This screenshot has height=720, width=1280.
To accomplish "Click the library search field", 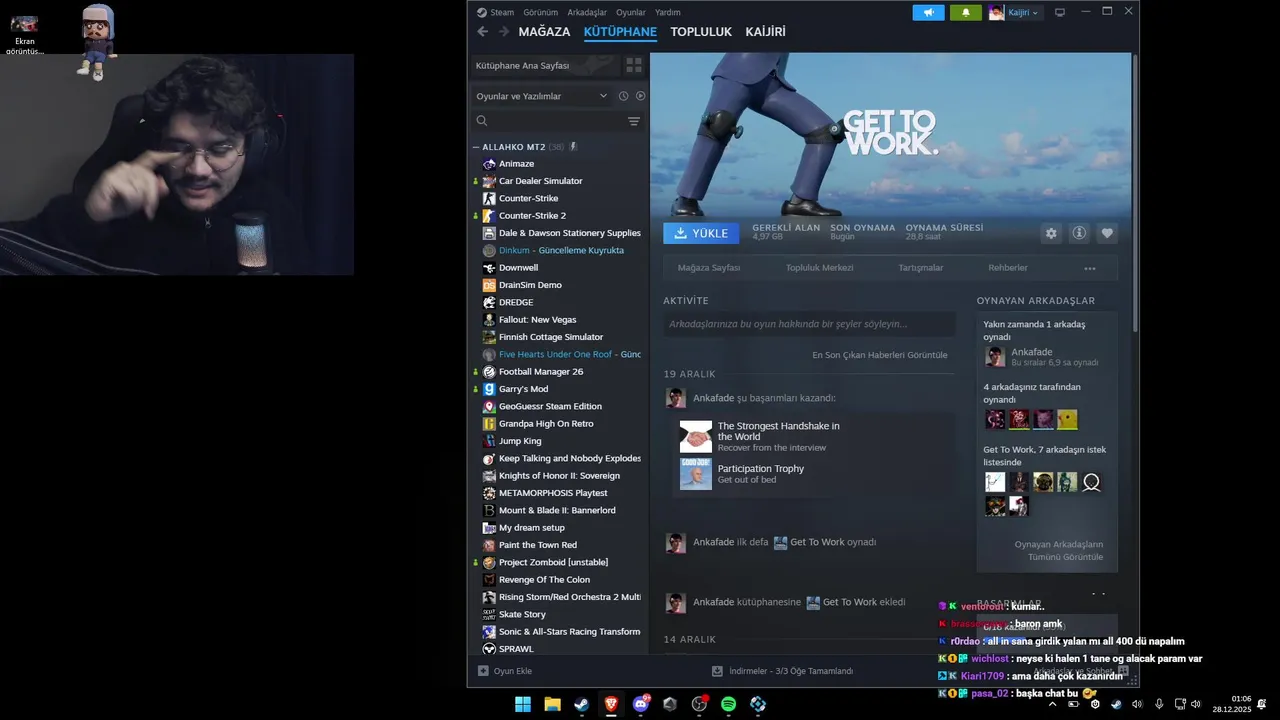I will click(x=558, y=121).
